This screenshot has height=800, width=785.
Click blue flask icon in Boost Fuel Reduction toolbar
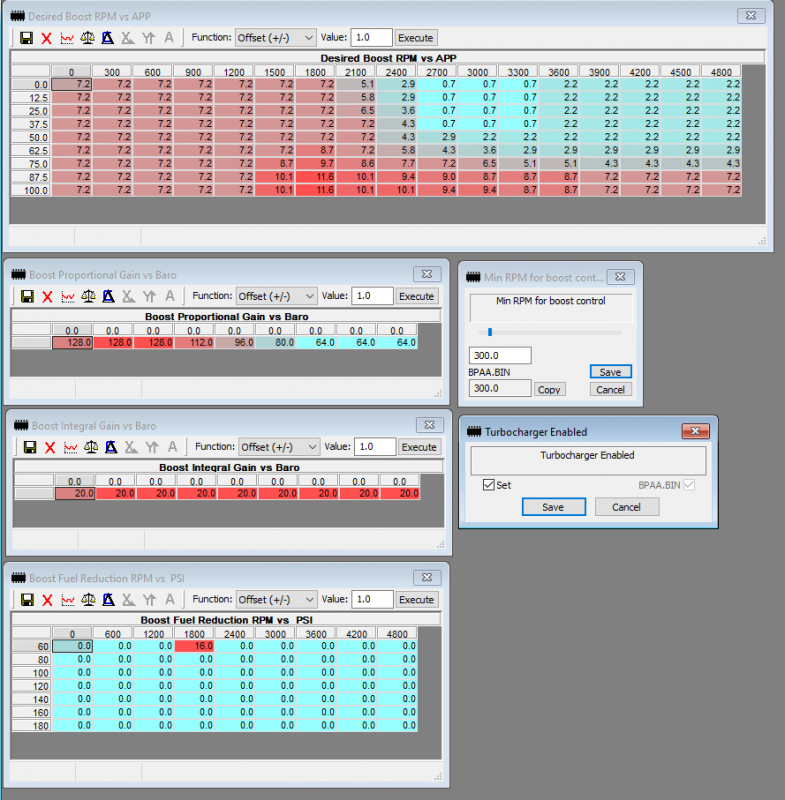tap(107, 600)
